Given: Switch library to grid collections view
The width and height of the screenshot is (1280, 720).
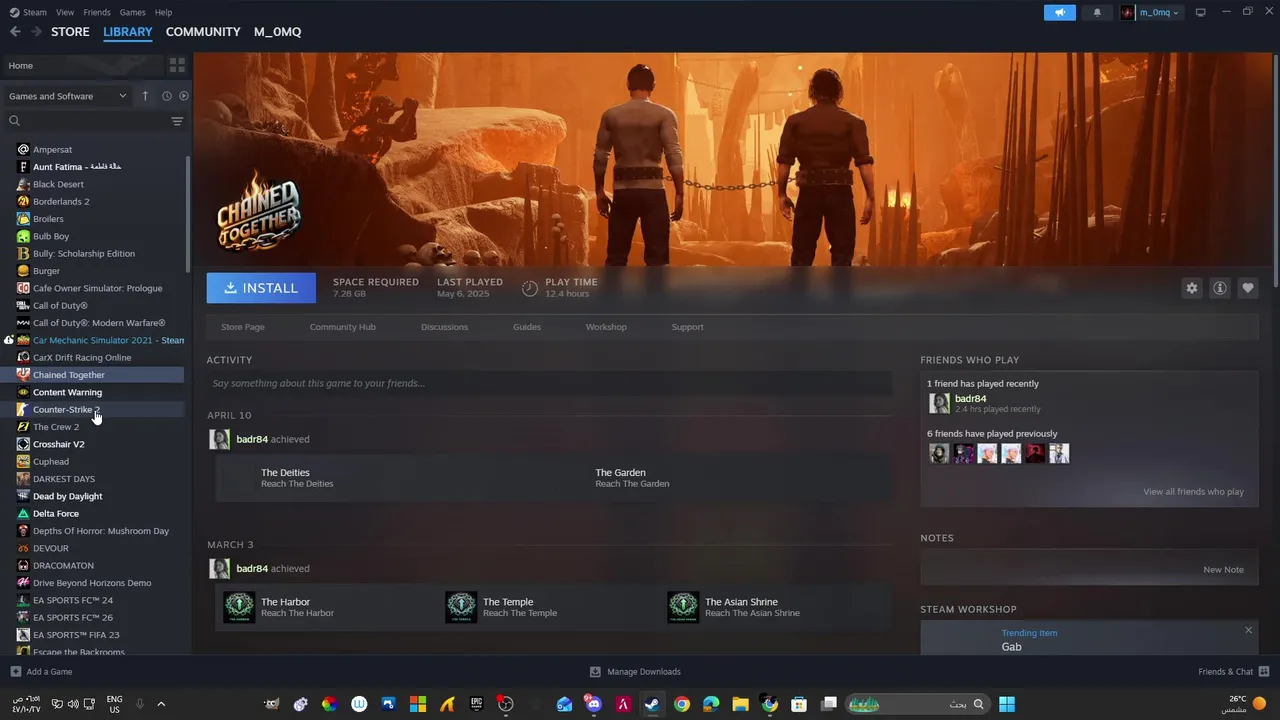Looking at the screenshot, I should click(177, 65).
